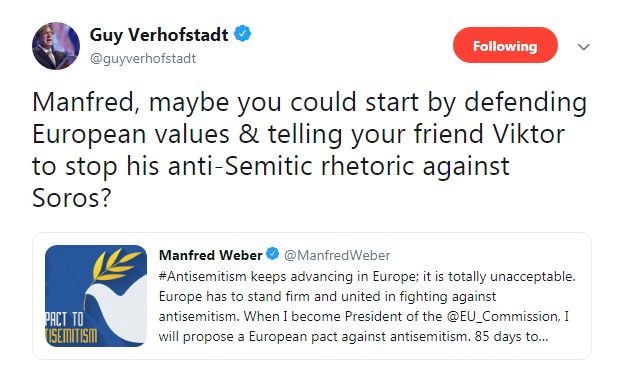Click the word 'Soros?' in the tweet
627x366 pixels.
[x=71, y=198]
